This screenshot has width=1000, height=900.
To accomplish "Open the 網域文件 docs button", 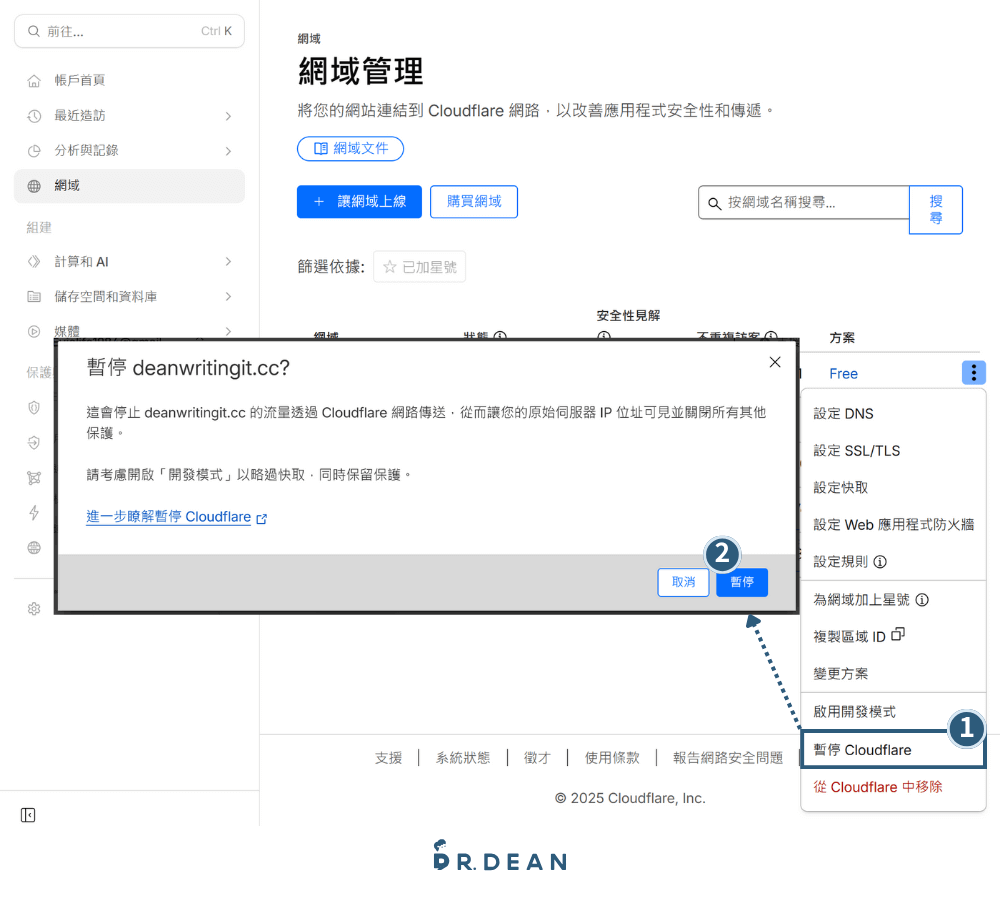I will [350, 149].
